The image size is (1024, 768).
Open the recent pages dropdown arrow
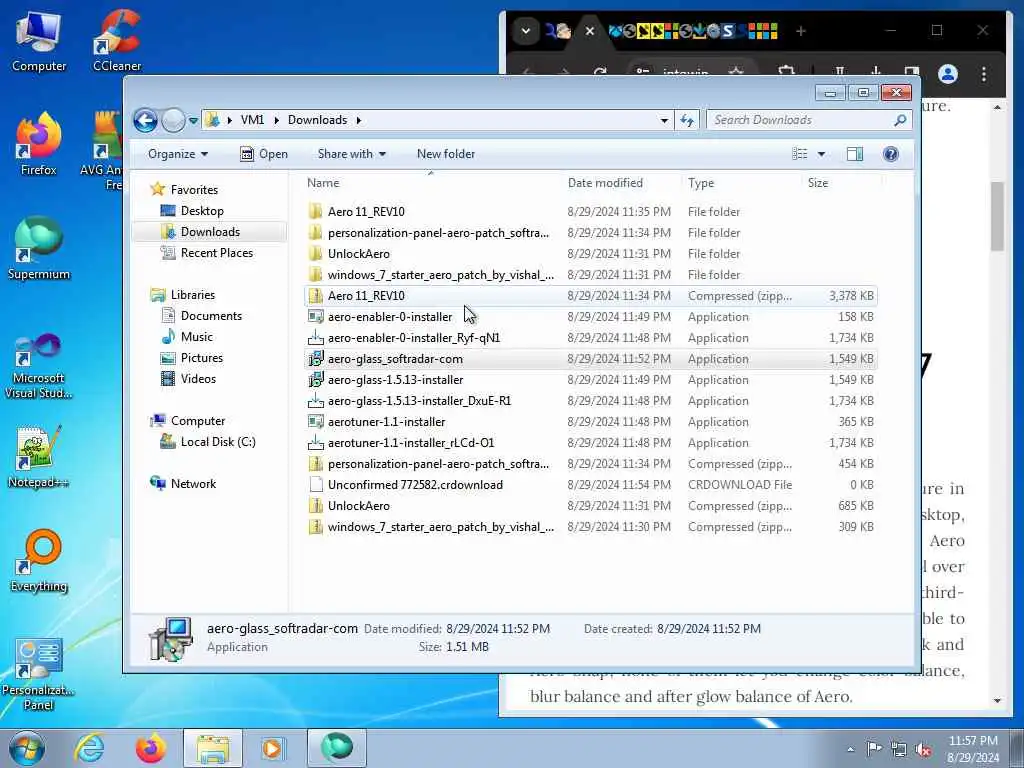pos(193,121)
